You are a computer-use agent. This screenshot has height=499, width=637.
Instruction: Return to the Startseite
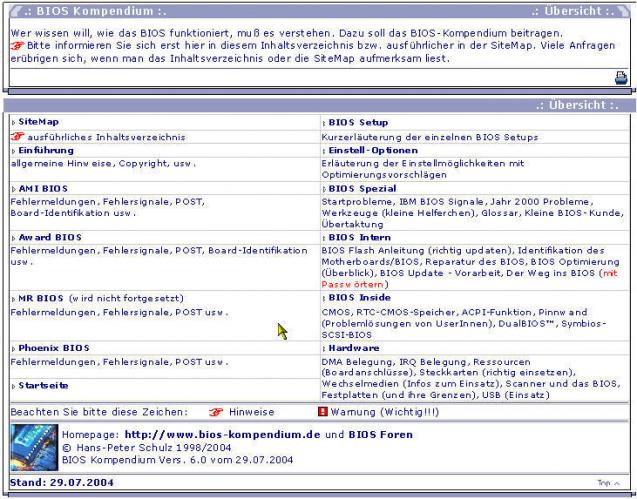[x=43, y=385]
